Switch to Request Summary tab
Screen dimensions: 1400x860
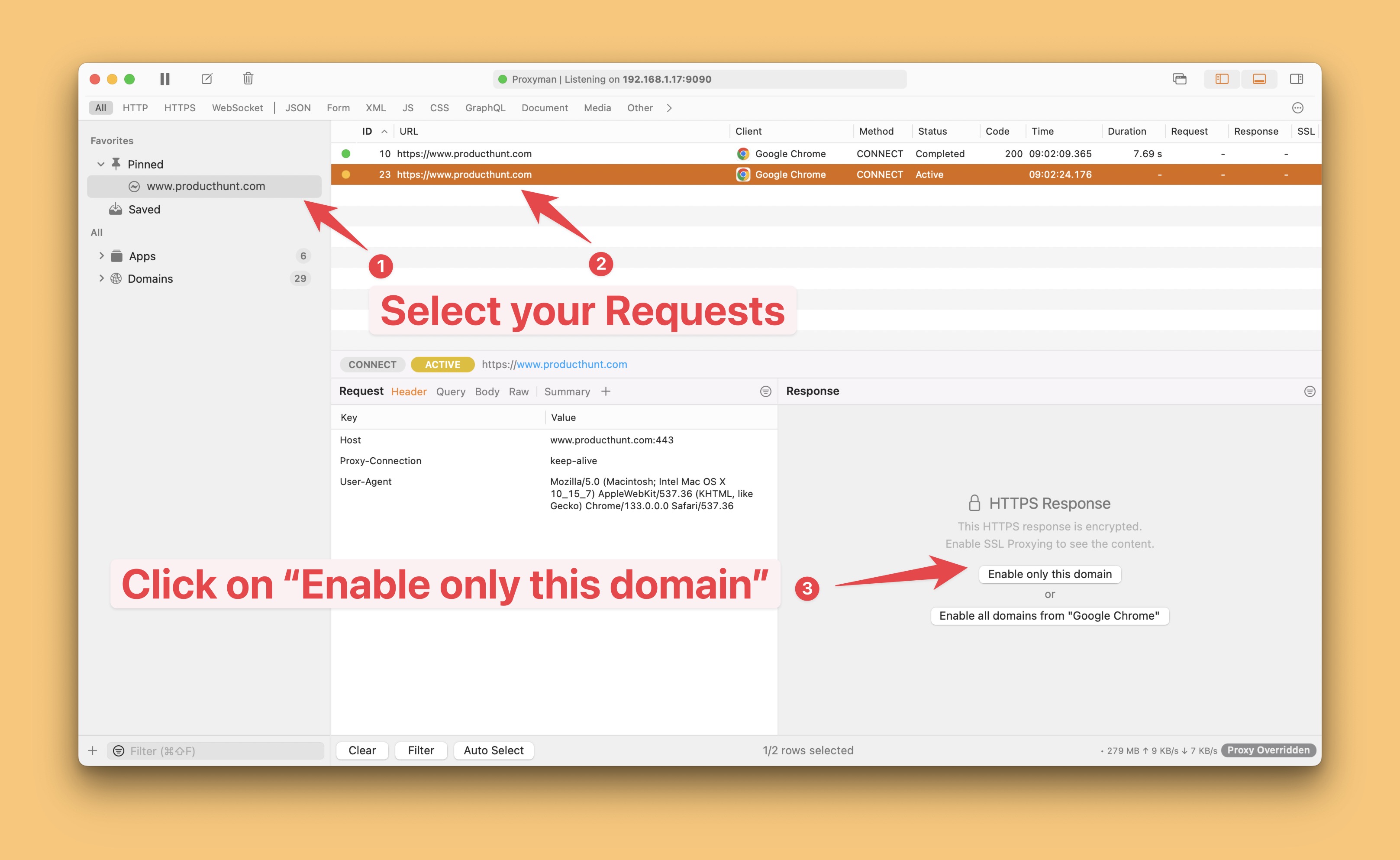tap(567, 391)
